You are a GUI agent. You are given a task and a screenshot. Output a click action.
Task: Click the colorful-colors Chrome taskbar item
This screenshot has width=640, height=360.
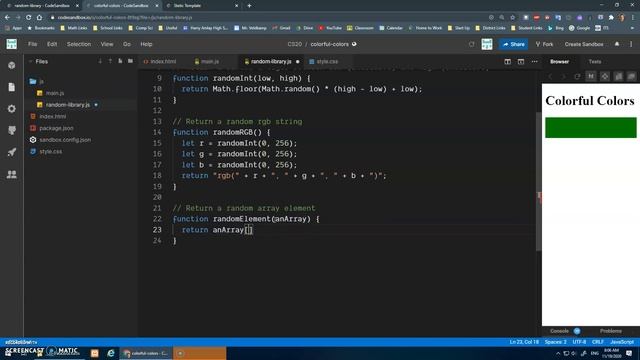tap(146, 353)
